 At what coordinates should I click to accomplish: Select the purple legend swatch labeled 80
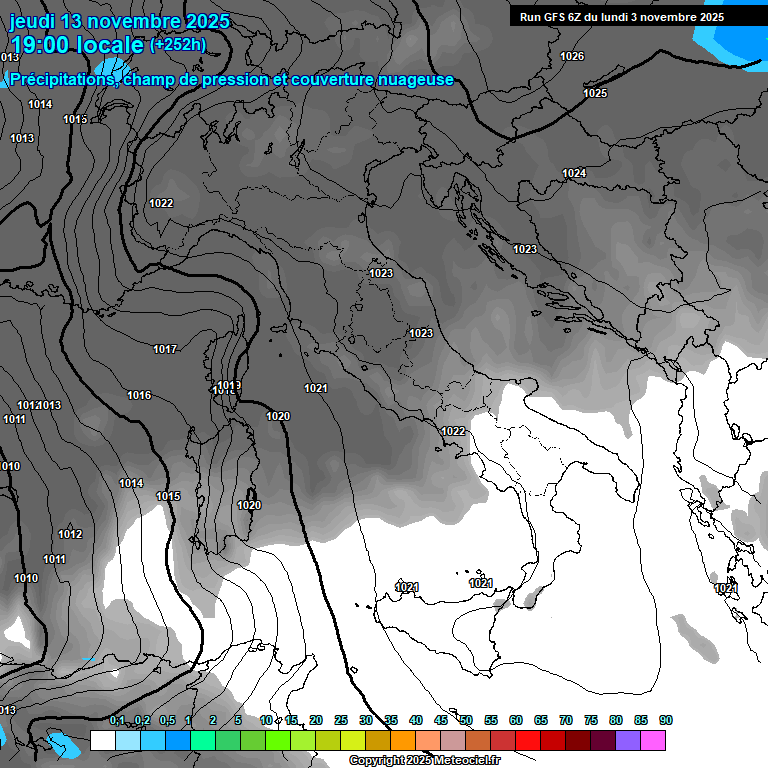(x=627, y=741)
